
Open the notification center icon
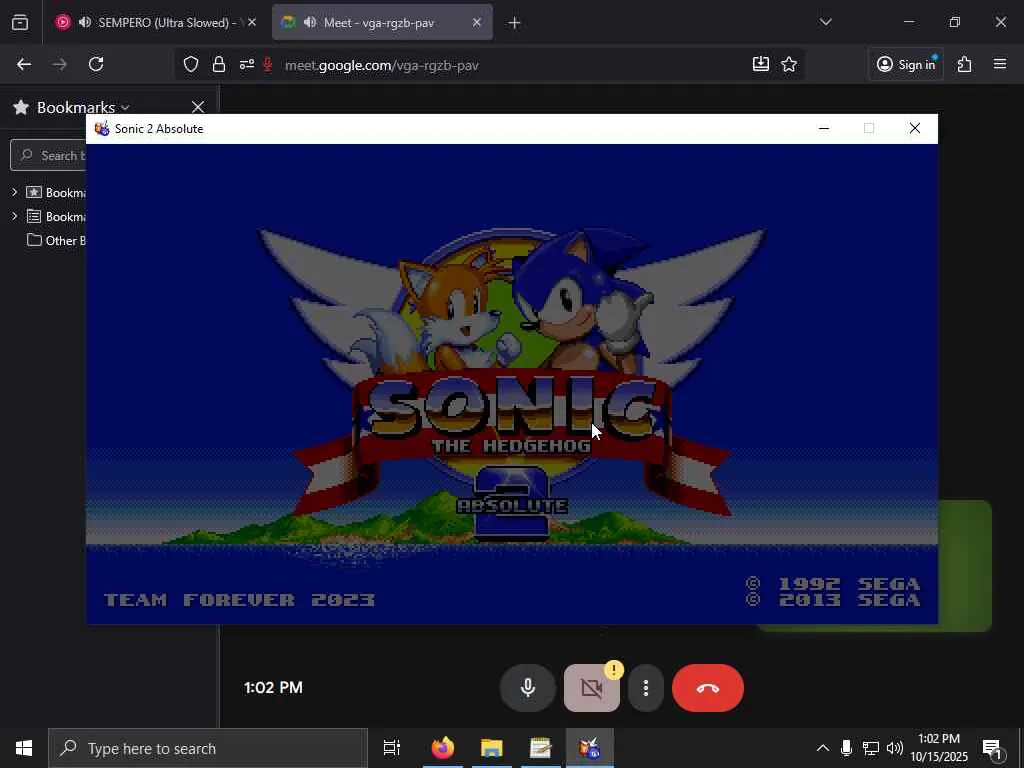tap(993, 749)
